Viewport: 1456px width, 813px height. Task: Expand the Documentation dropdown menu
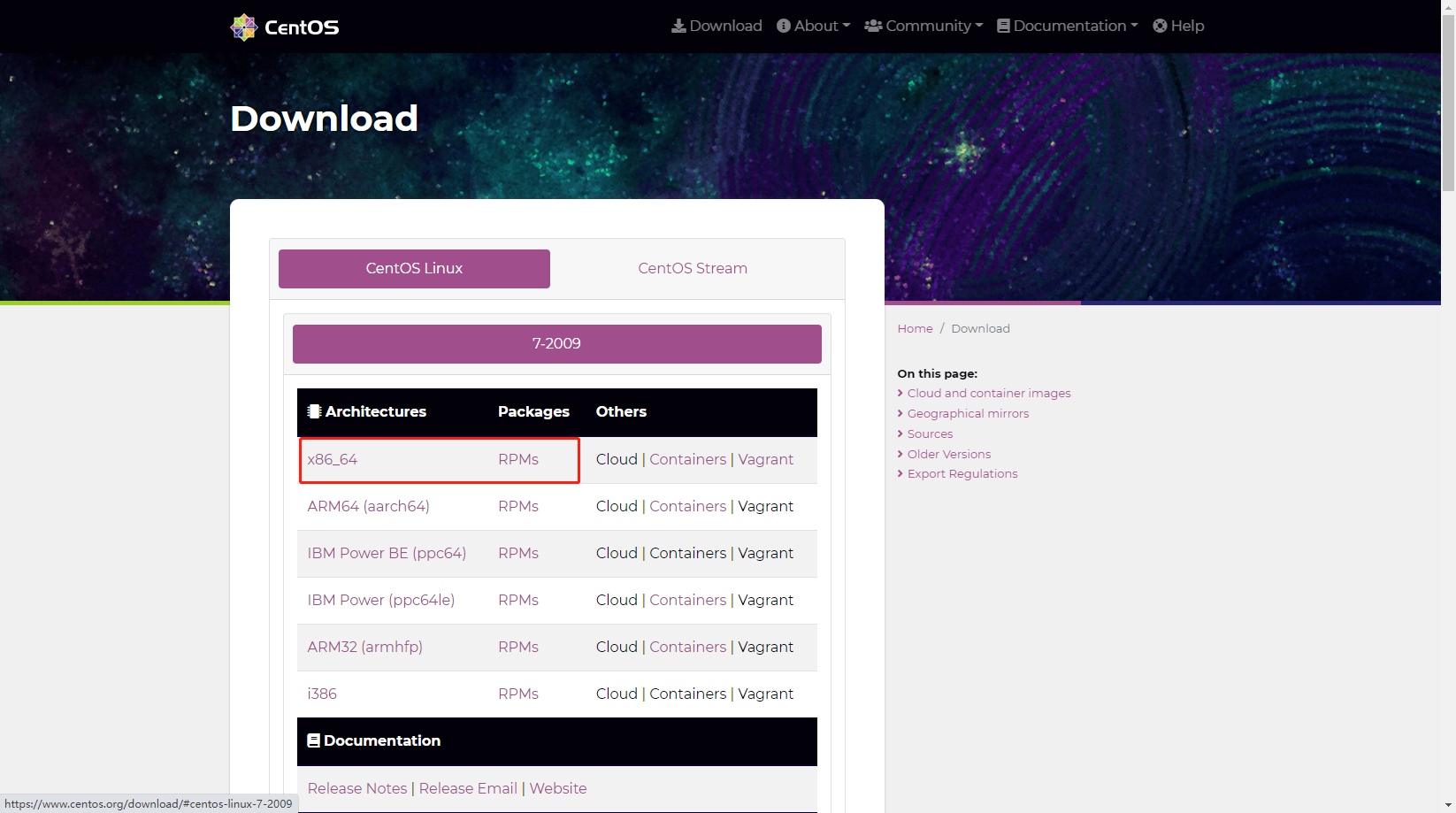point(1068,26)
